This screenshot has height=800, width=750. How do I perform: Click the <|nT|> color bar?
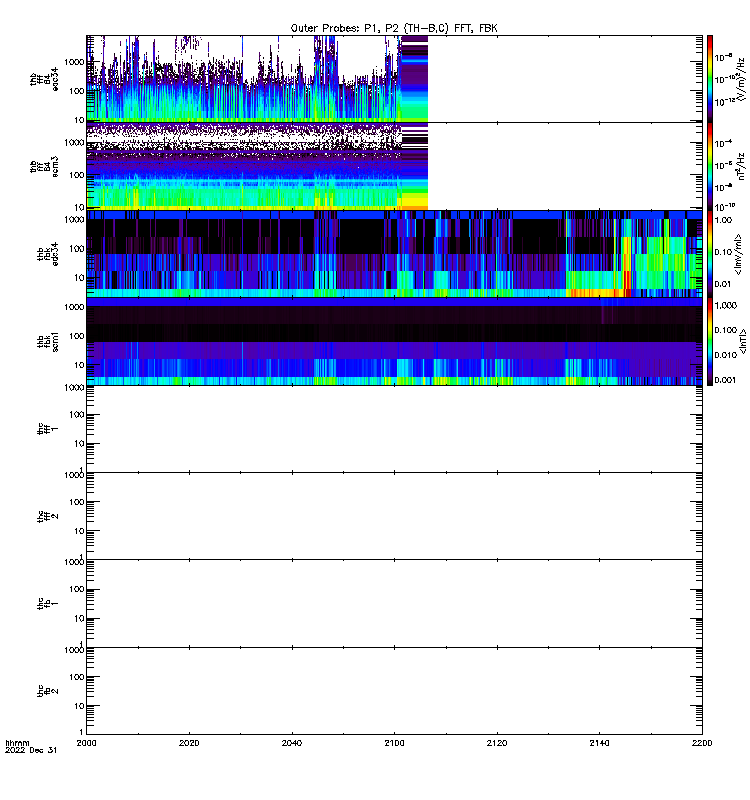click(710, 341)
